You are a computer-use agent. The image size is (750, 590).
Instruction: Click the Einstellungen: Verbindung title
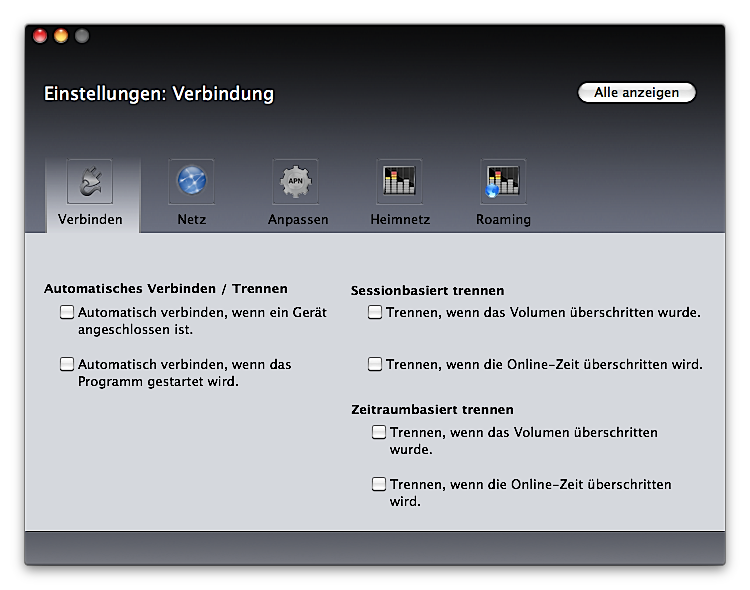(x=159, y=94)
